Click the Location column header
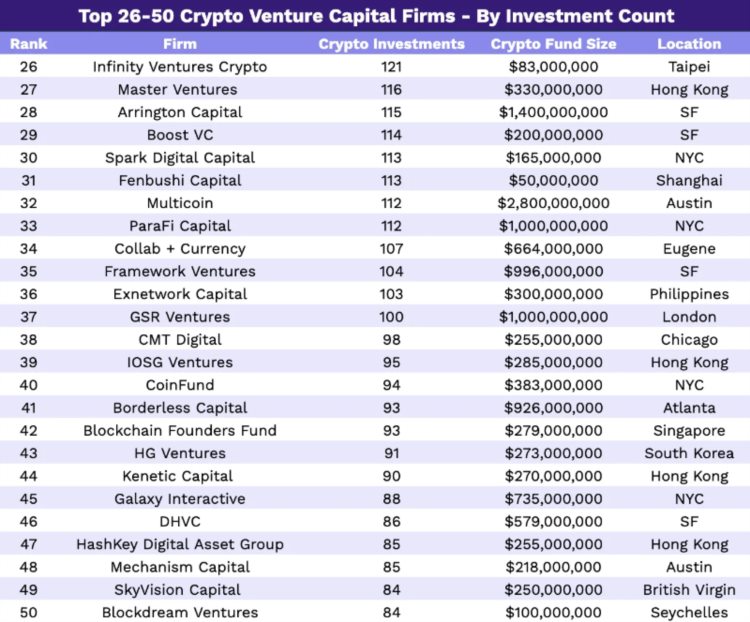750x622 pixels. point(689,44)
